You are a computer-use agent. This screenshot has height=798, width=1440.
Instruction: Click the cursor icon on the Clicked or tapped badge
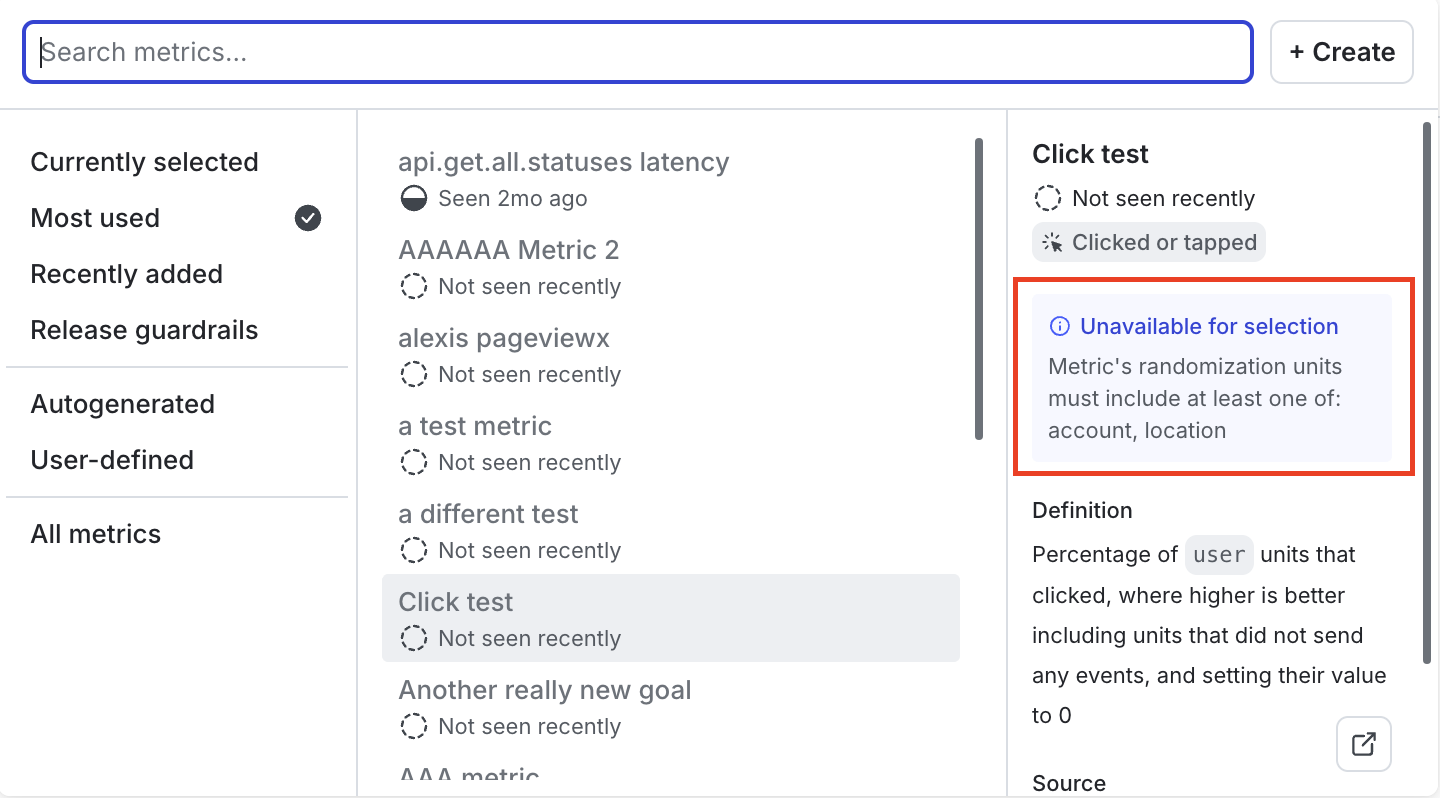click(1050, 242)
